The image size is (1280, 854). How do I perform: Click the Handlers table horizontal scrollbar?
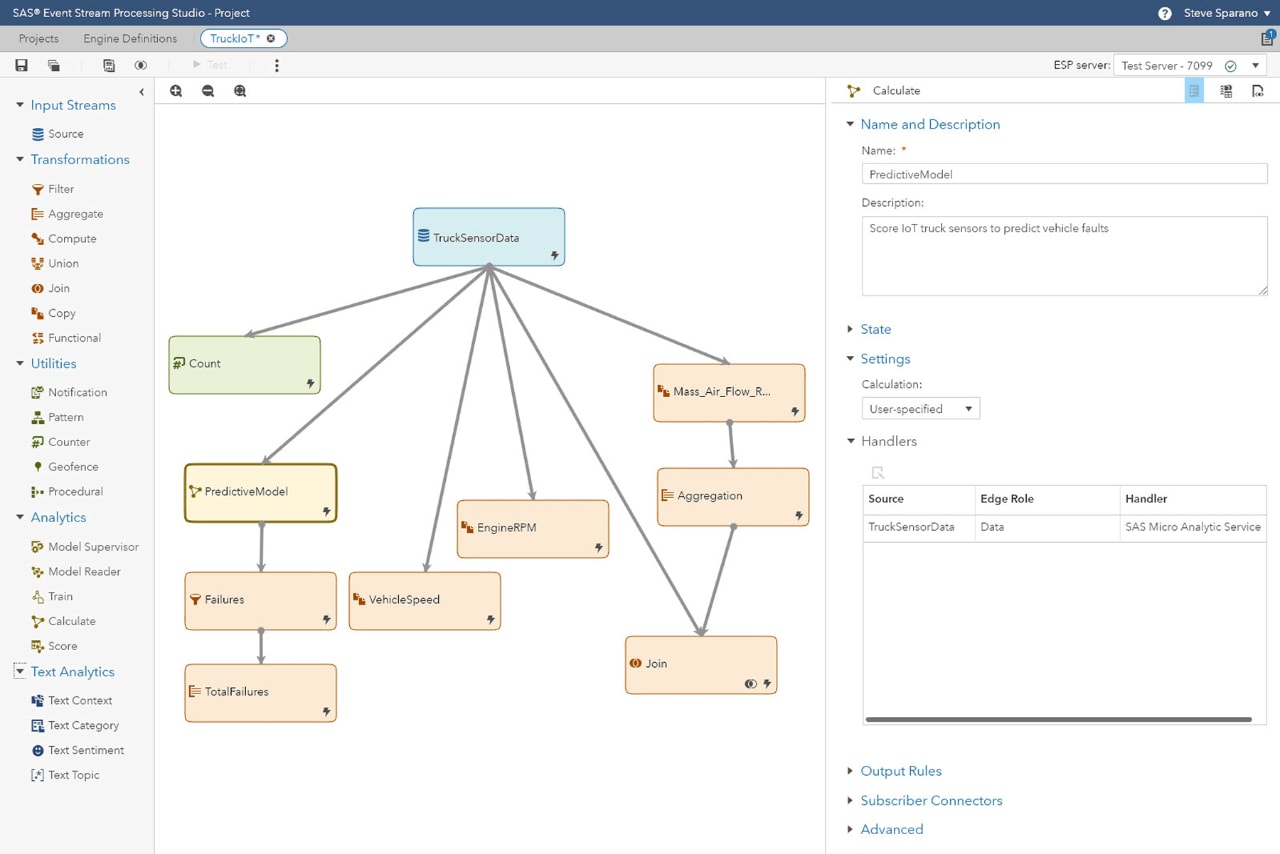tap(1058, 719)
